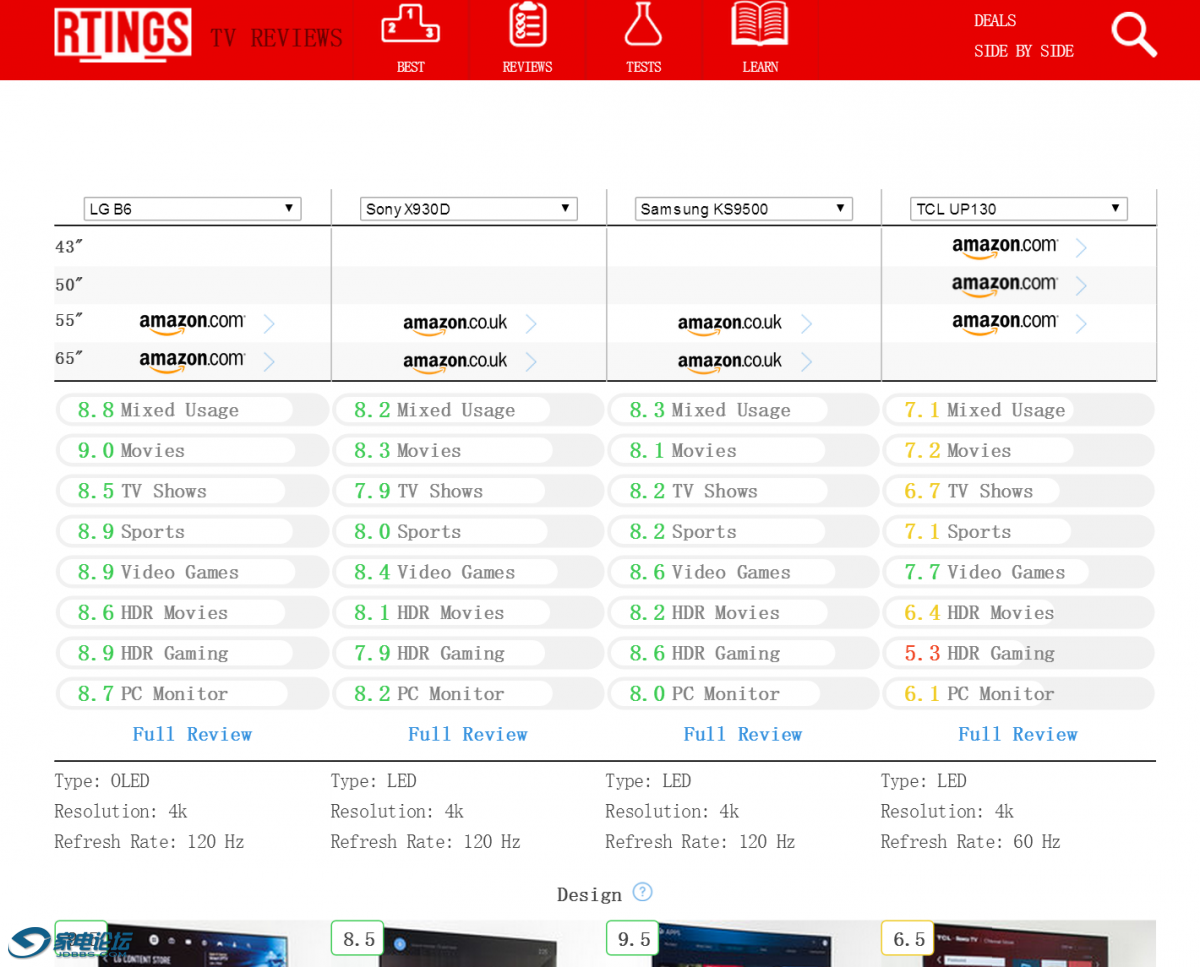Image resolution: width=1200 pixels, height=967 pixels.
Task: Click the Design help question mark icon
Action: coord(642,892)
